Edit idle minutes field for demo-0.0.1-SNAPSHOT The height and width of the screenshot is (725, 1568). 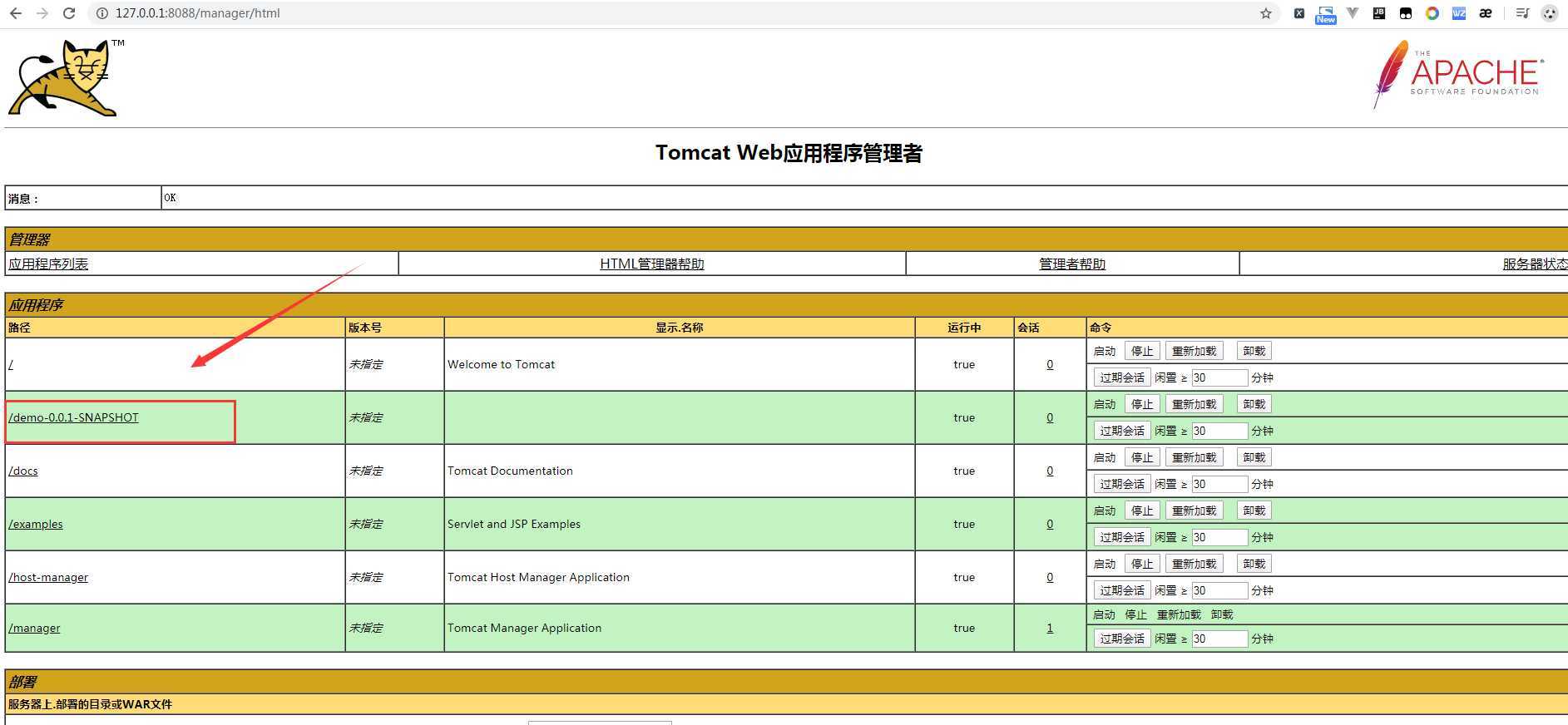point(1219,431)
